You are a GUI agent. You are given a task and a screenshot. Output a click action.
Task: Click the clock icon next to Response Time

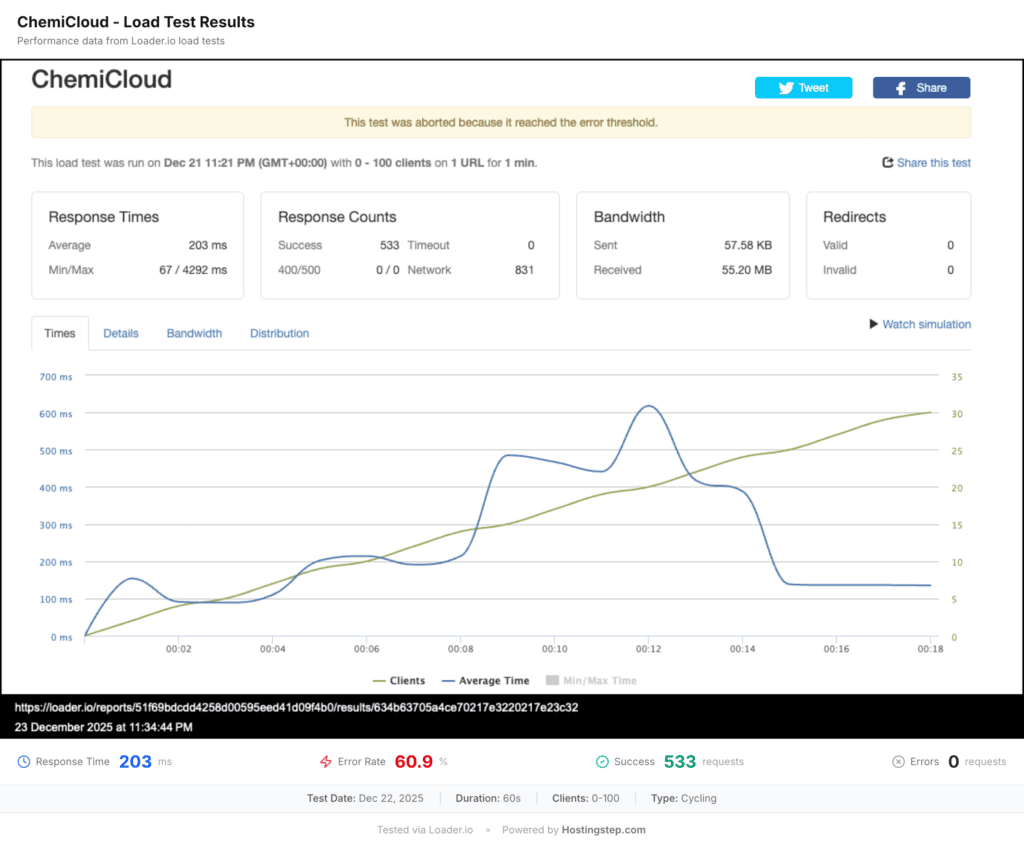click(x=24, y=762)
